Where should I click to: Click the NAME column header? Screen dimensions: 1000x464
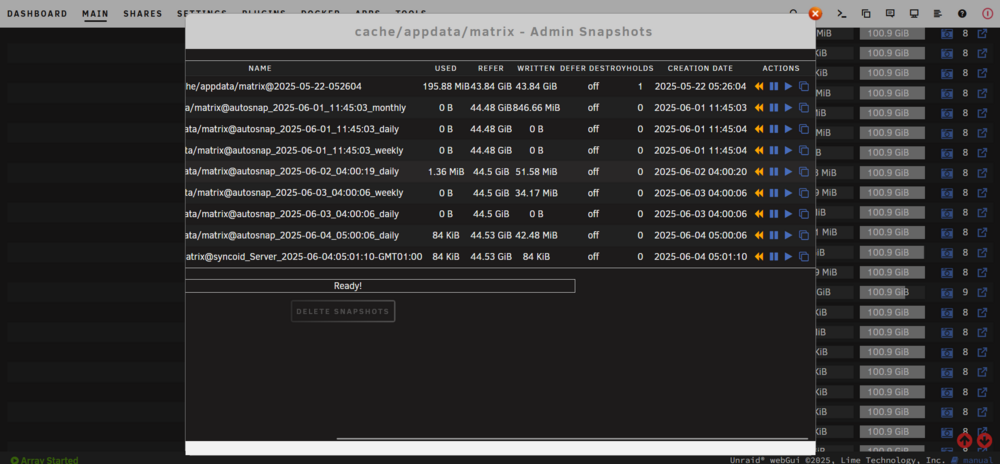point(260,68)
